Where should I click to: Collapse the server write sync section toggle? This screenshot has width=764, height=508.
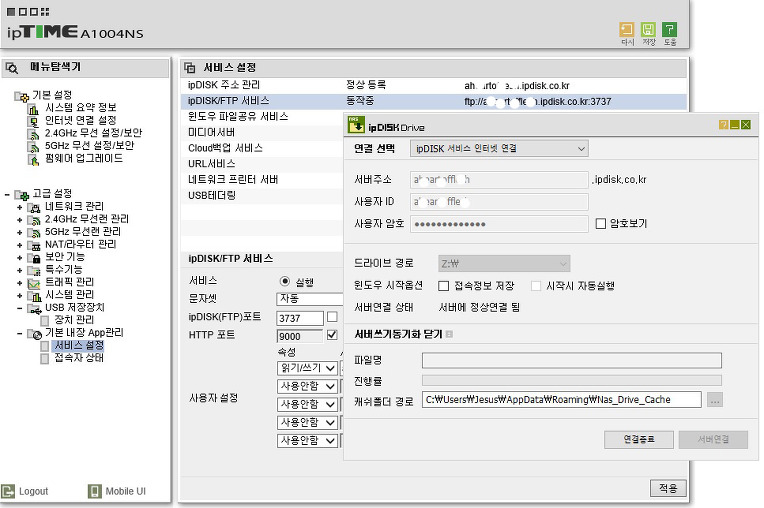coord(449,334)
